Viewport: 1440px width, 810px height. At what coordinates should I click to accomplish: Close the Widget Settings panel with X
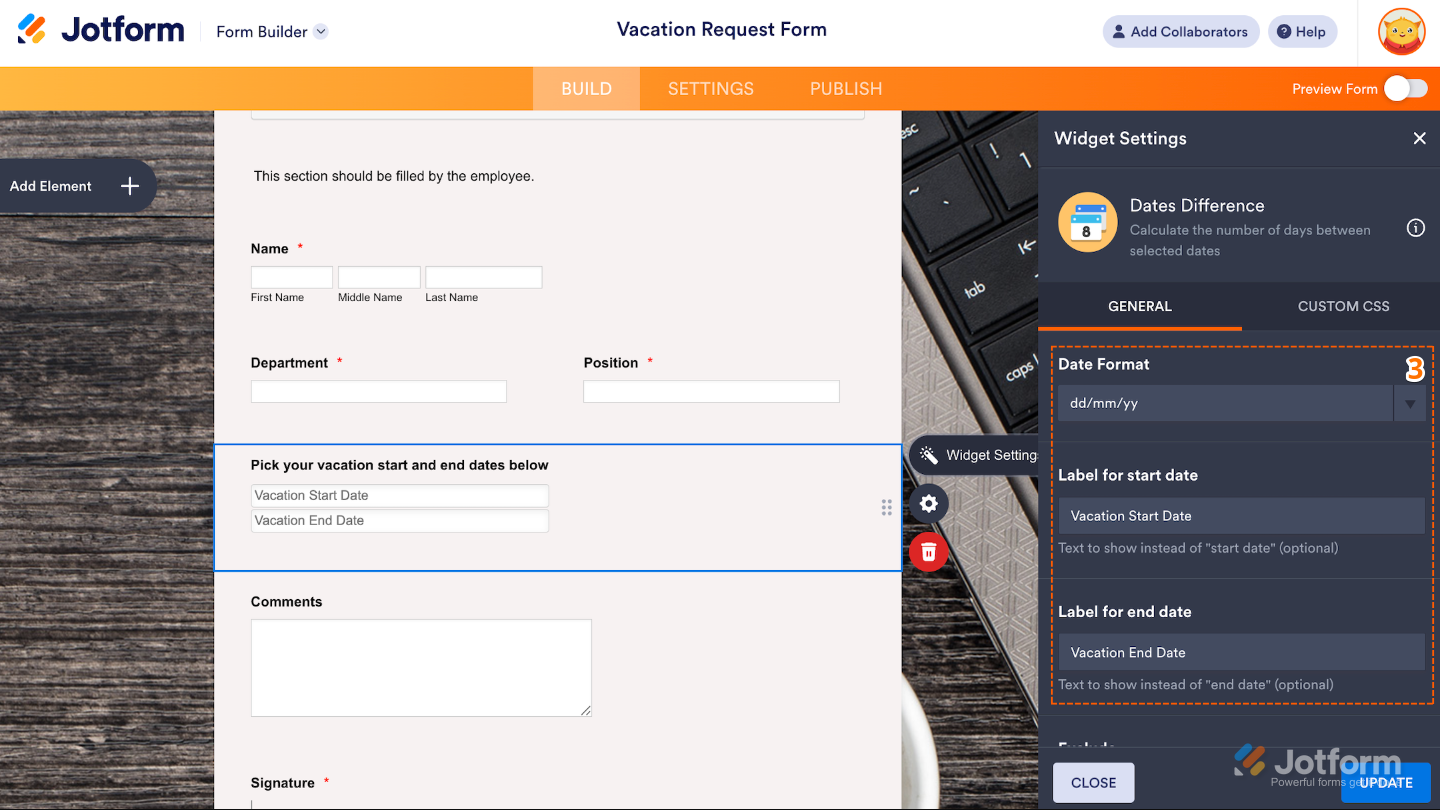click(x=1419, y=139)
